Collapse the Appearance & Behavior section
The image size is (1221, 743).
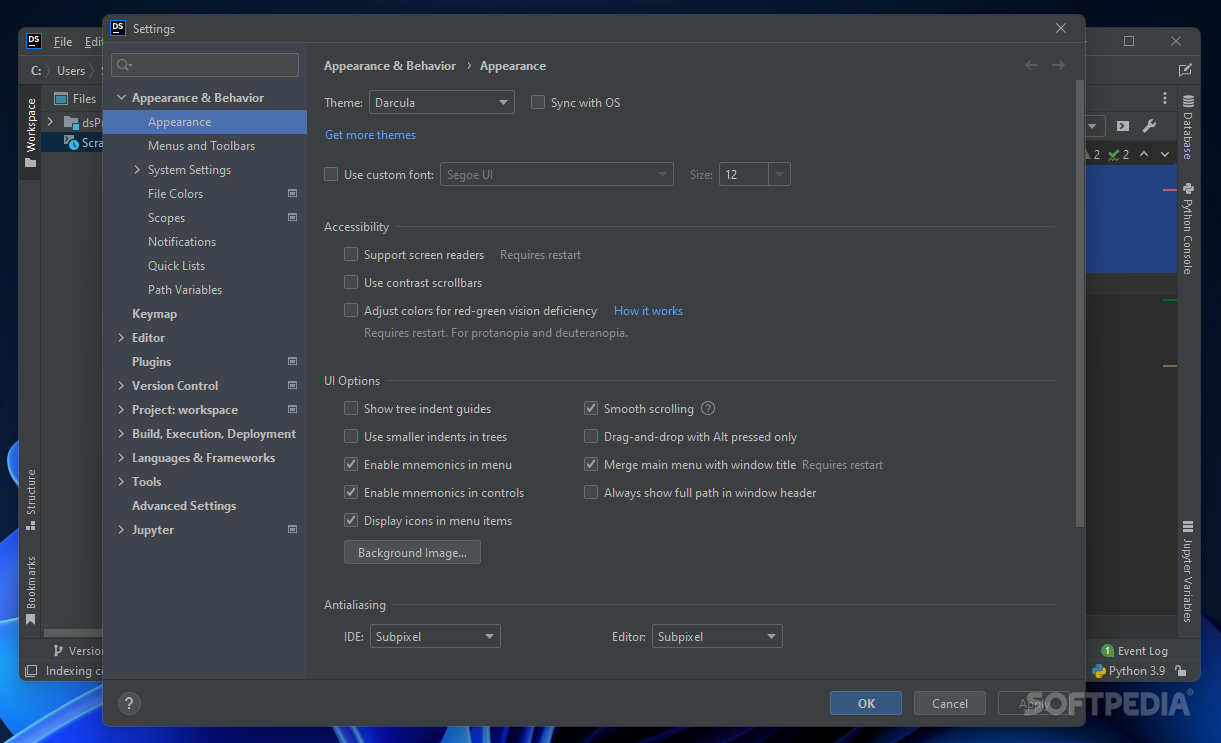pyautogui.click(x=121, y=97)
